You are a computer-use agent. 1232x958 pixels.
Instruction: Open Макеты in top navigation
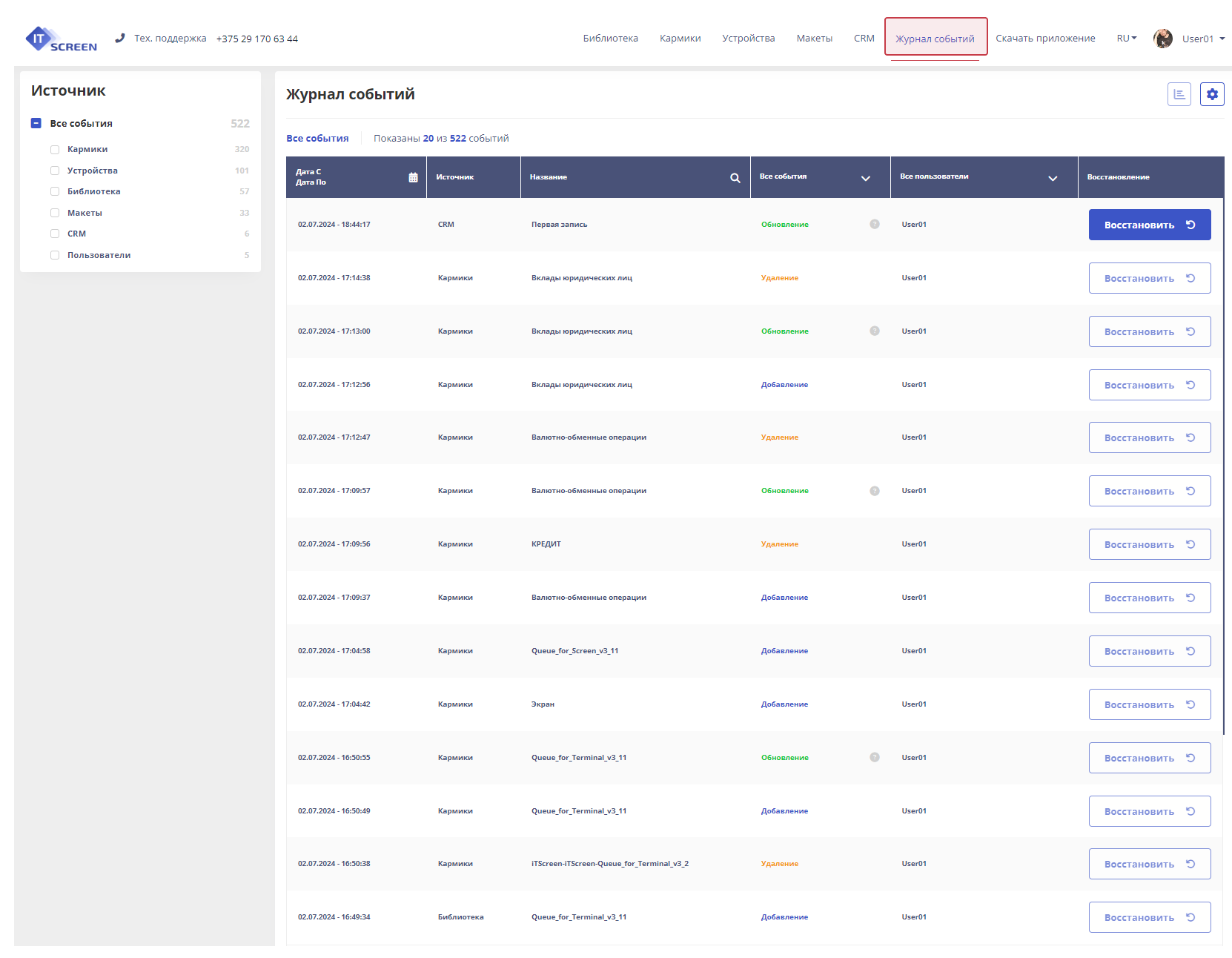(814, 39)
